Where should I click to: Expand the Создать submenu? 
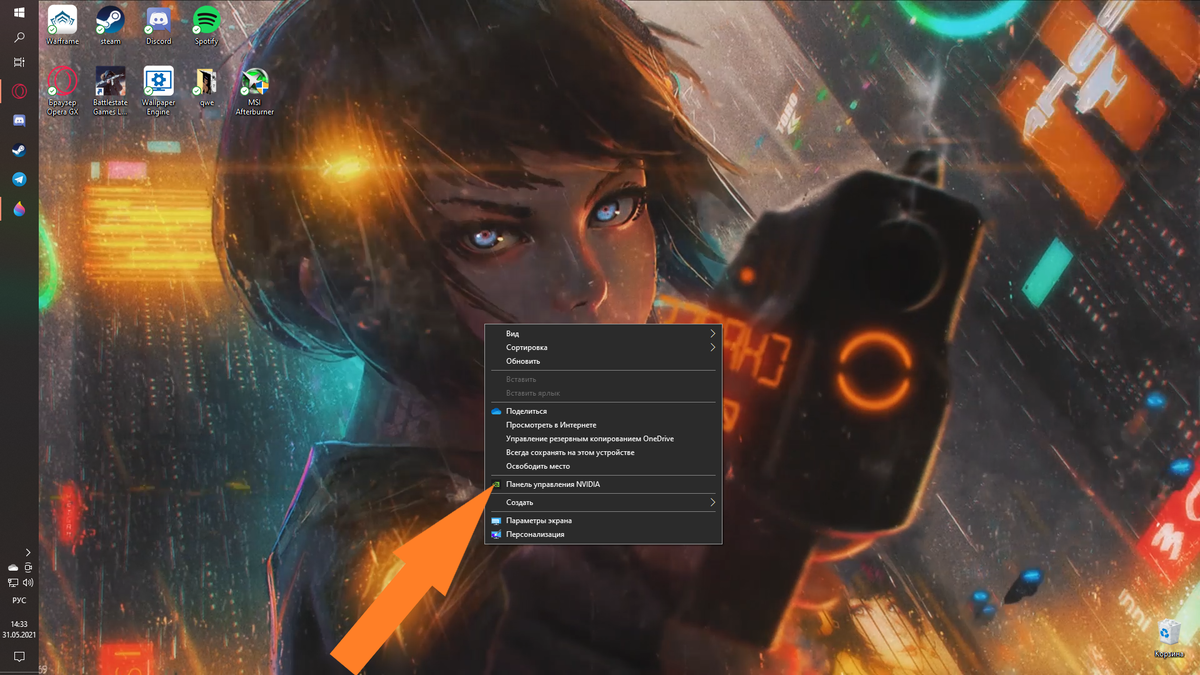click(x=603, y=503)
